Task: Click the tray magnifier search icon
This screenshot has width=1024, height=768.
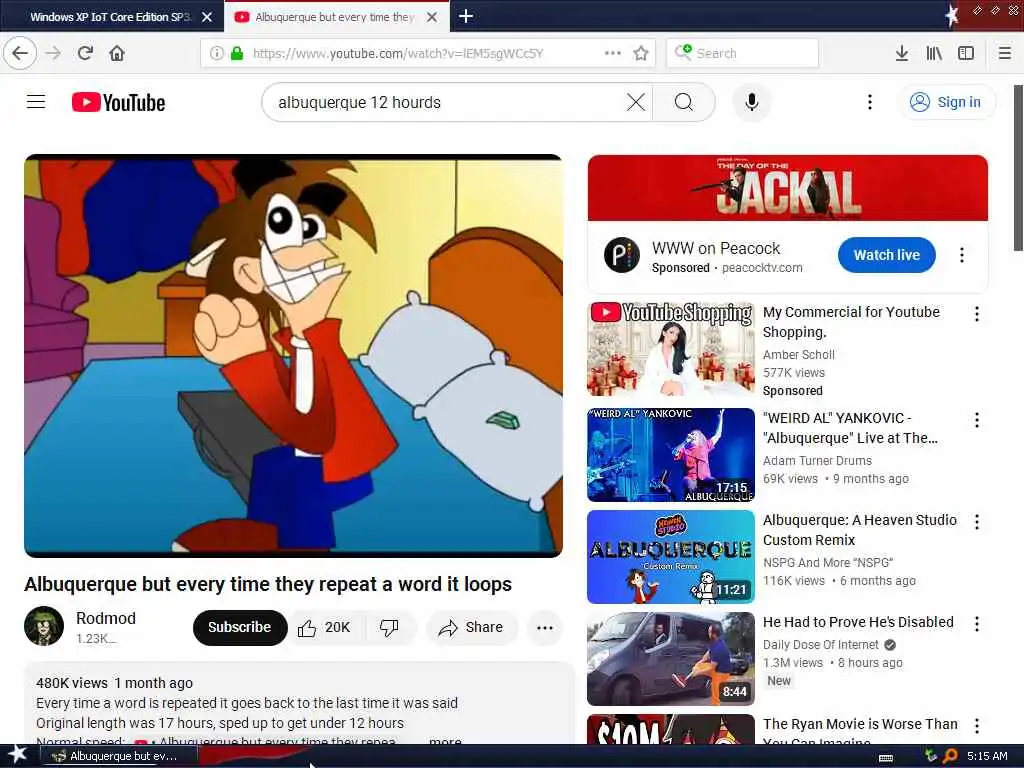Action: click(950, 756)
